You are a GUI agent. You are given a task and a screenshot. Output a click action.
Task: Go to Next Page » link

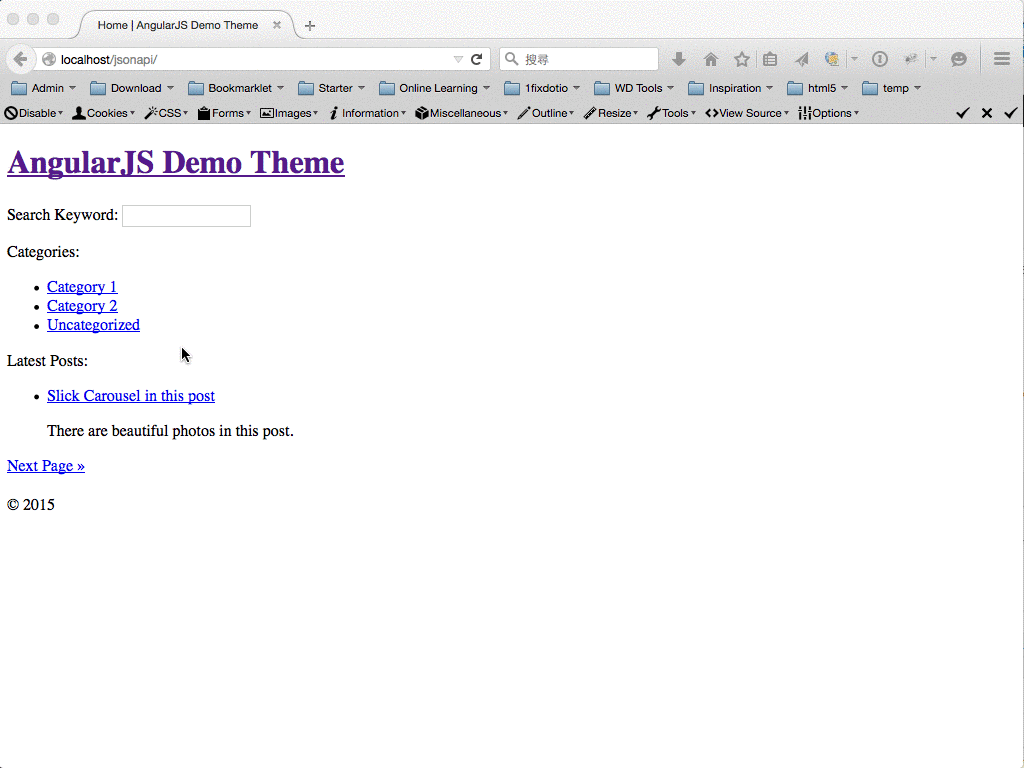[46, 466]
